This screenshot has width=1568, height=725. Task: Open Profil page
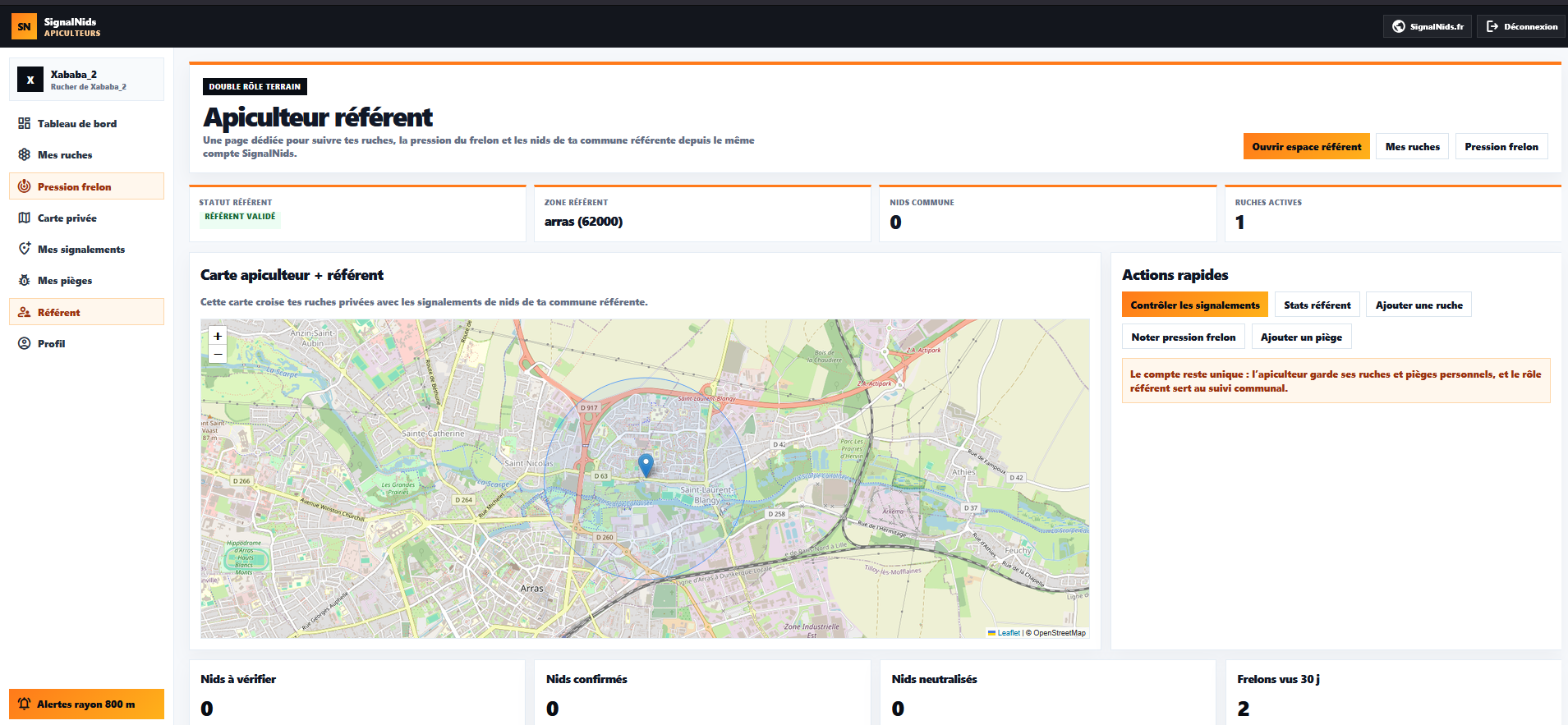86,343
